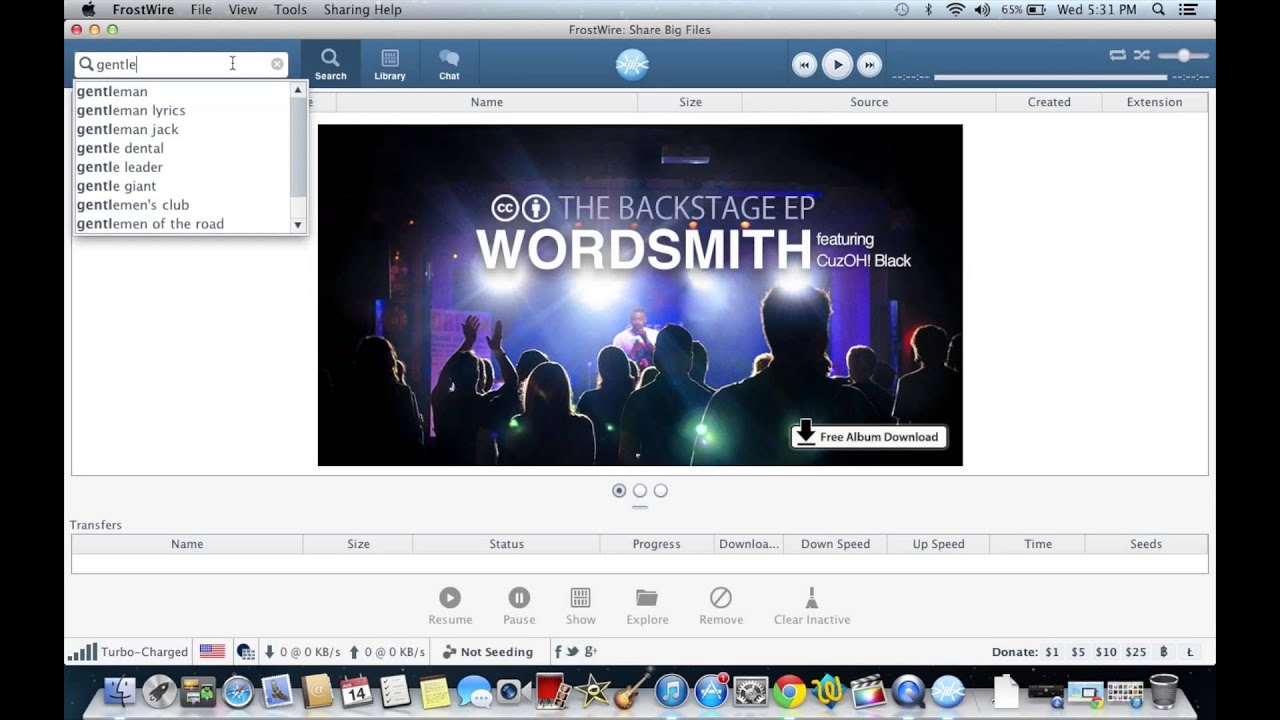This screenshot has height=720, width=1280.
Task: Sort transfers by Progress column
Action: [656, 544]
